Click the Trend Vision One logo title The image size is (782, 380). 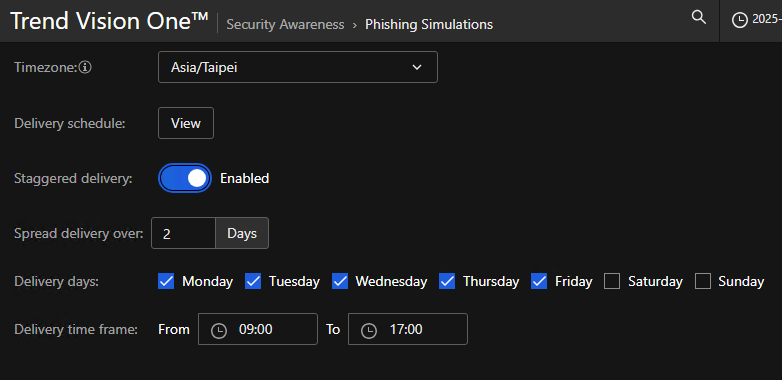click(x=109, y=21)
